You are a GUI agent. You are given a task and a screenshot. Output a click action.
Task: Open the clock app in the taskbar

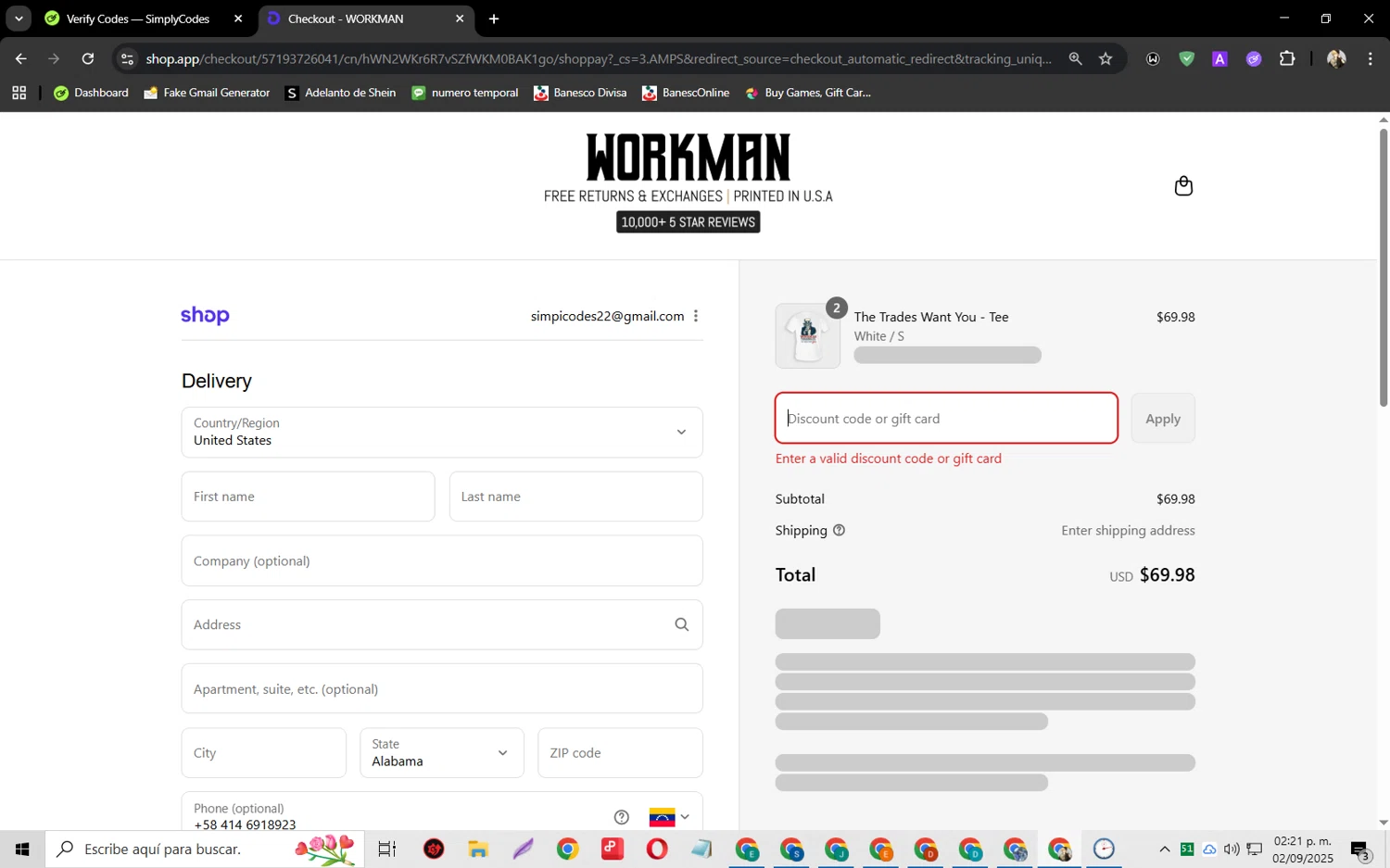point(1104,849)
